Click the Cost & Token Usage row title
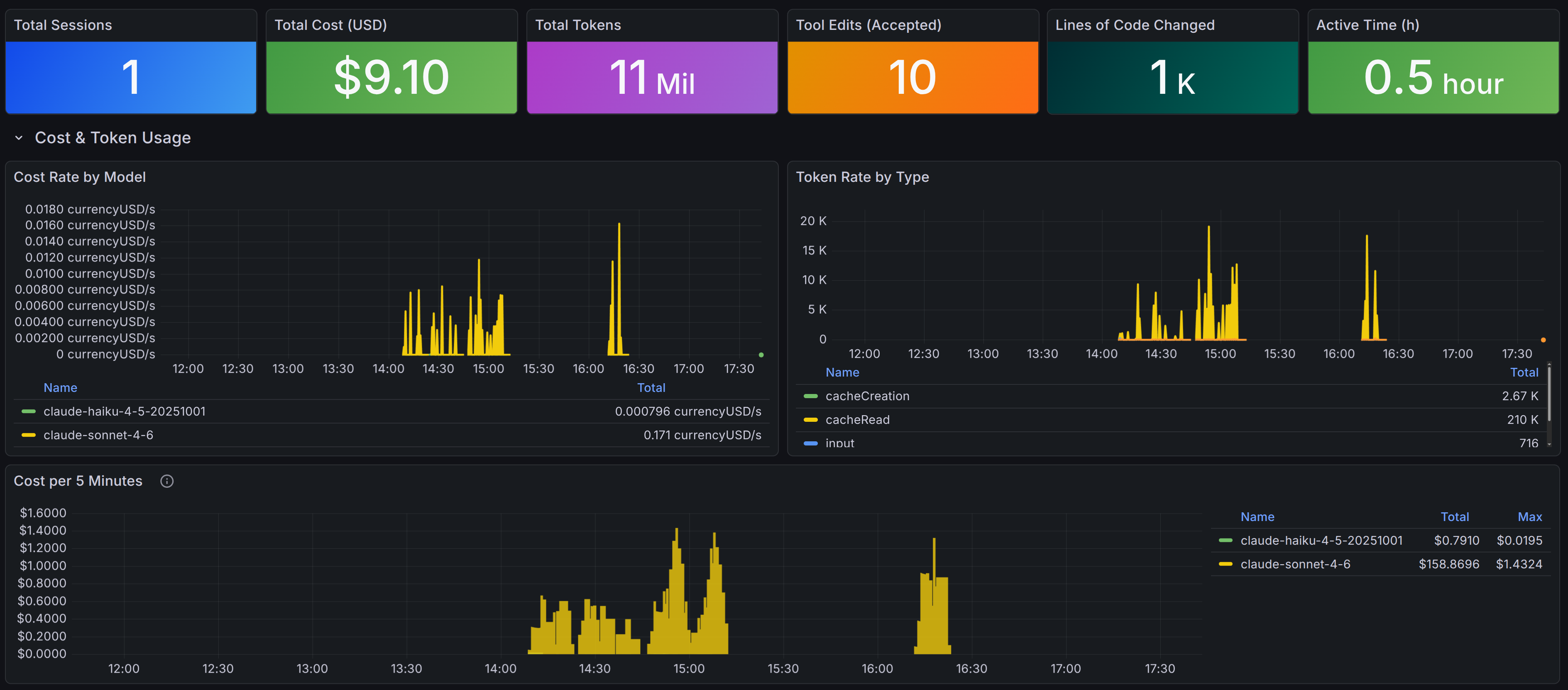The width and height of the screenshot is (1568, 690). pos(113,138)
